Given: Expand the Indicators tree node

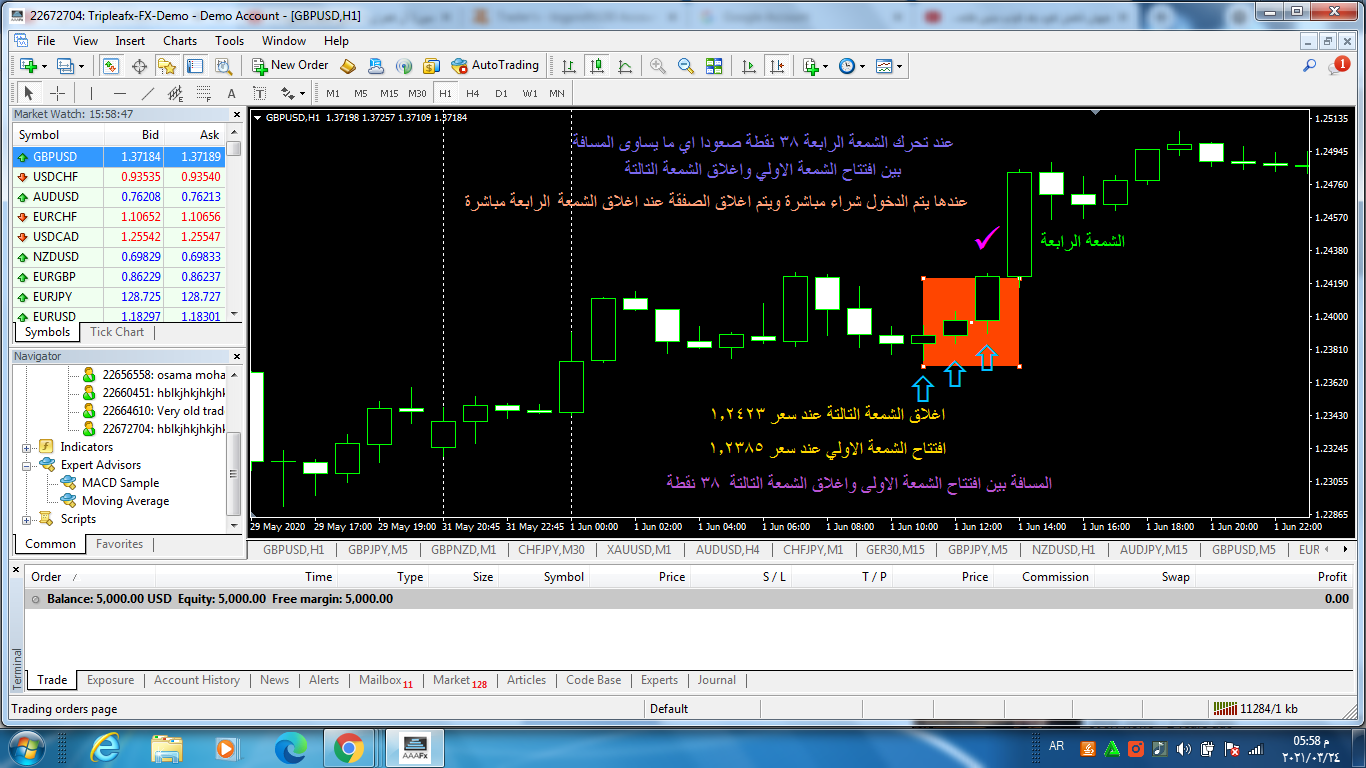Looking at the screenshot, I should coord(27,447).
